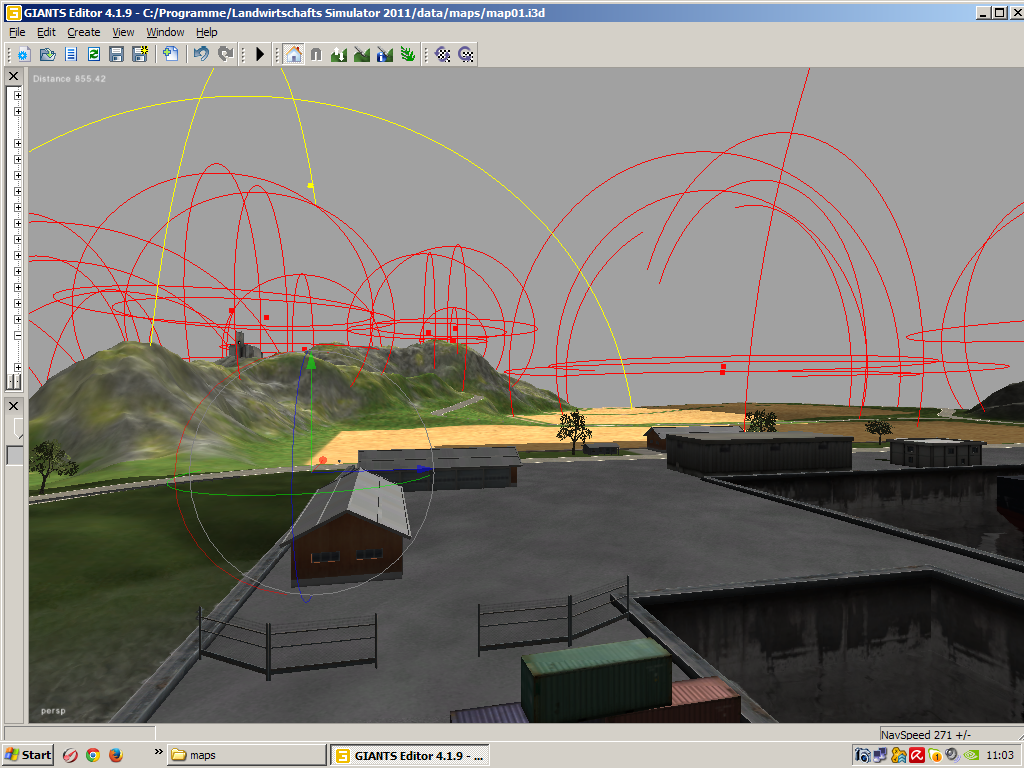The image size is (1024, 768).
Task: Expand the first scenegraph tree node
Action: click(x=18, y=95)
